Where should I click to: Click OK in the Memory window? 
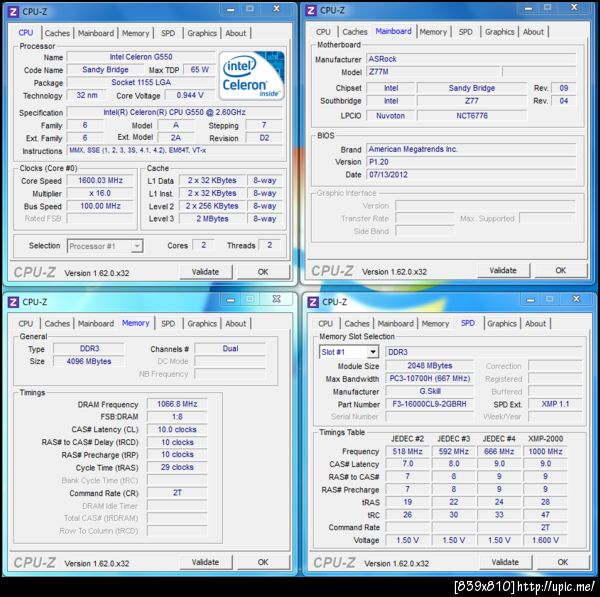263,563
